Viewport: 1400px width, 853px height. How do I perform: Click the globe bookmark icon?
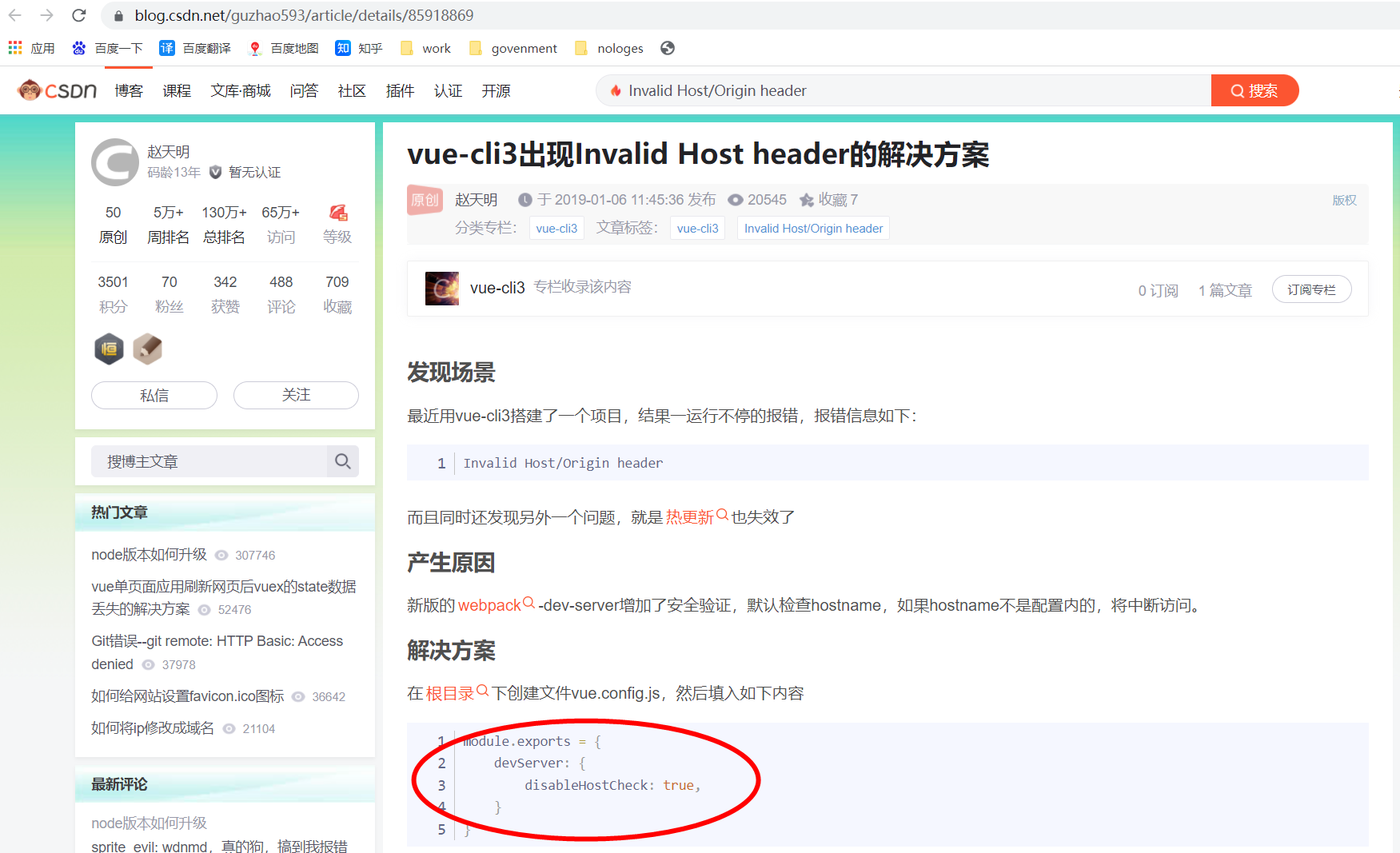pos(668,48)
